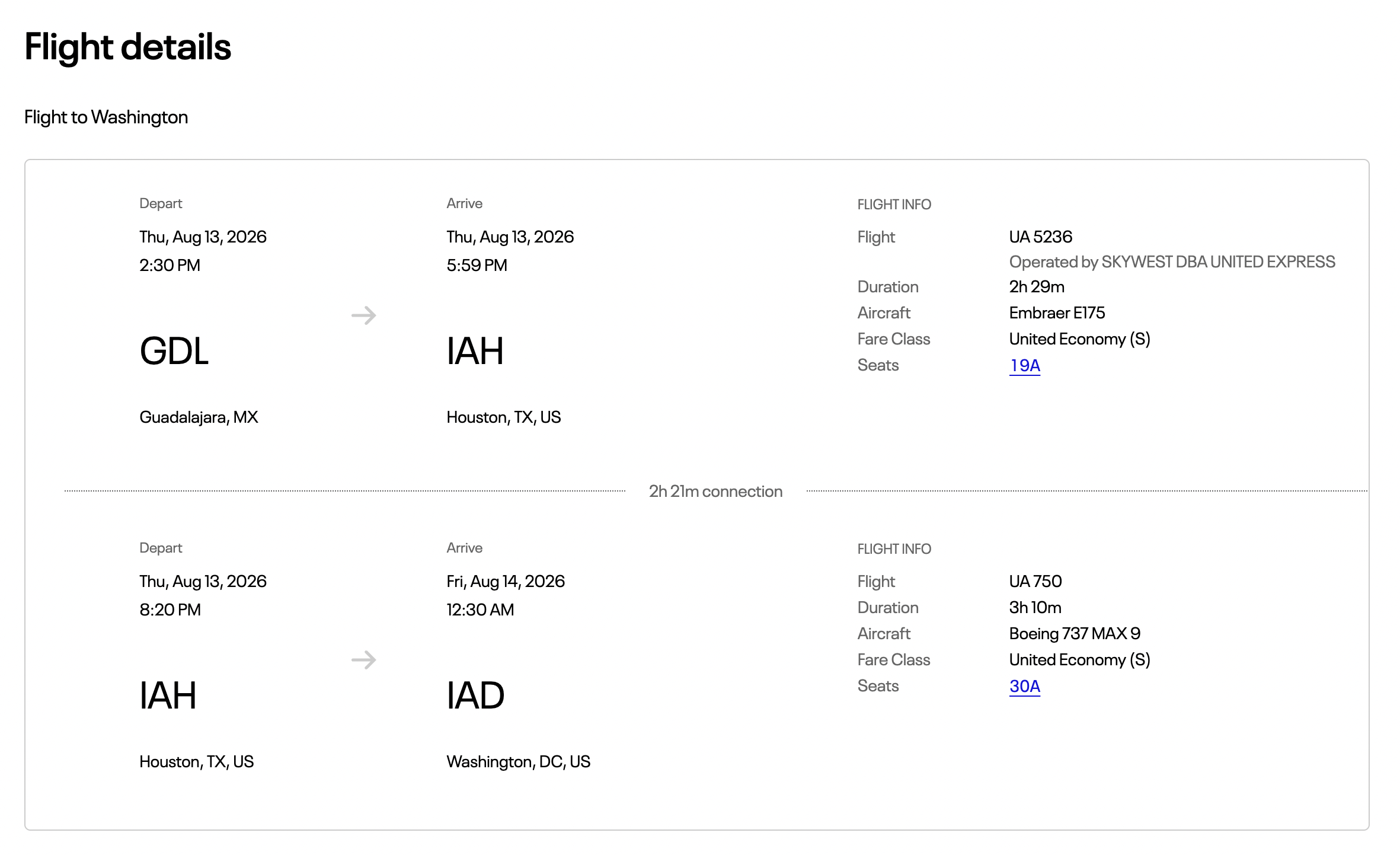The width and height of the screenshot is (1400, 855).
Task: Select flight number UA 750
Action: (1035, 582)
